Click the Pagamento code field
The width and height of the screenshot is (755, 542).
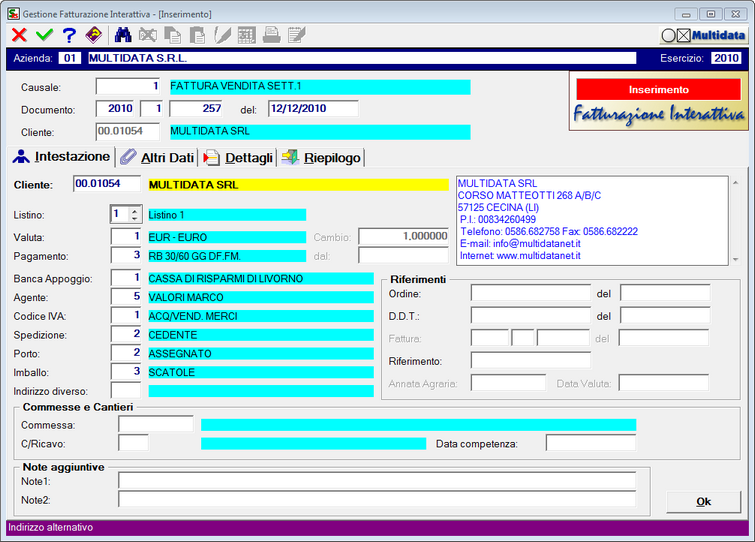click(126, 255)
